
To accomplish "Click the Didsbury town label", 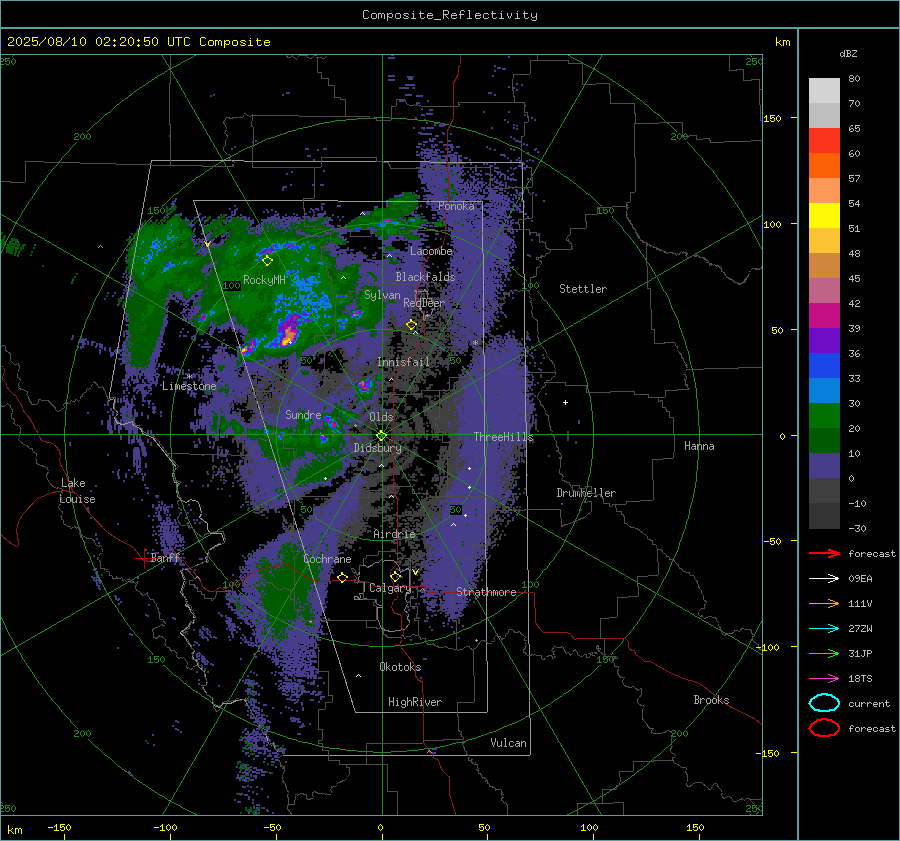I will tap(377, 448).
